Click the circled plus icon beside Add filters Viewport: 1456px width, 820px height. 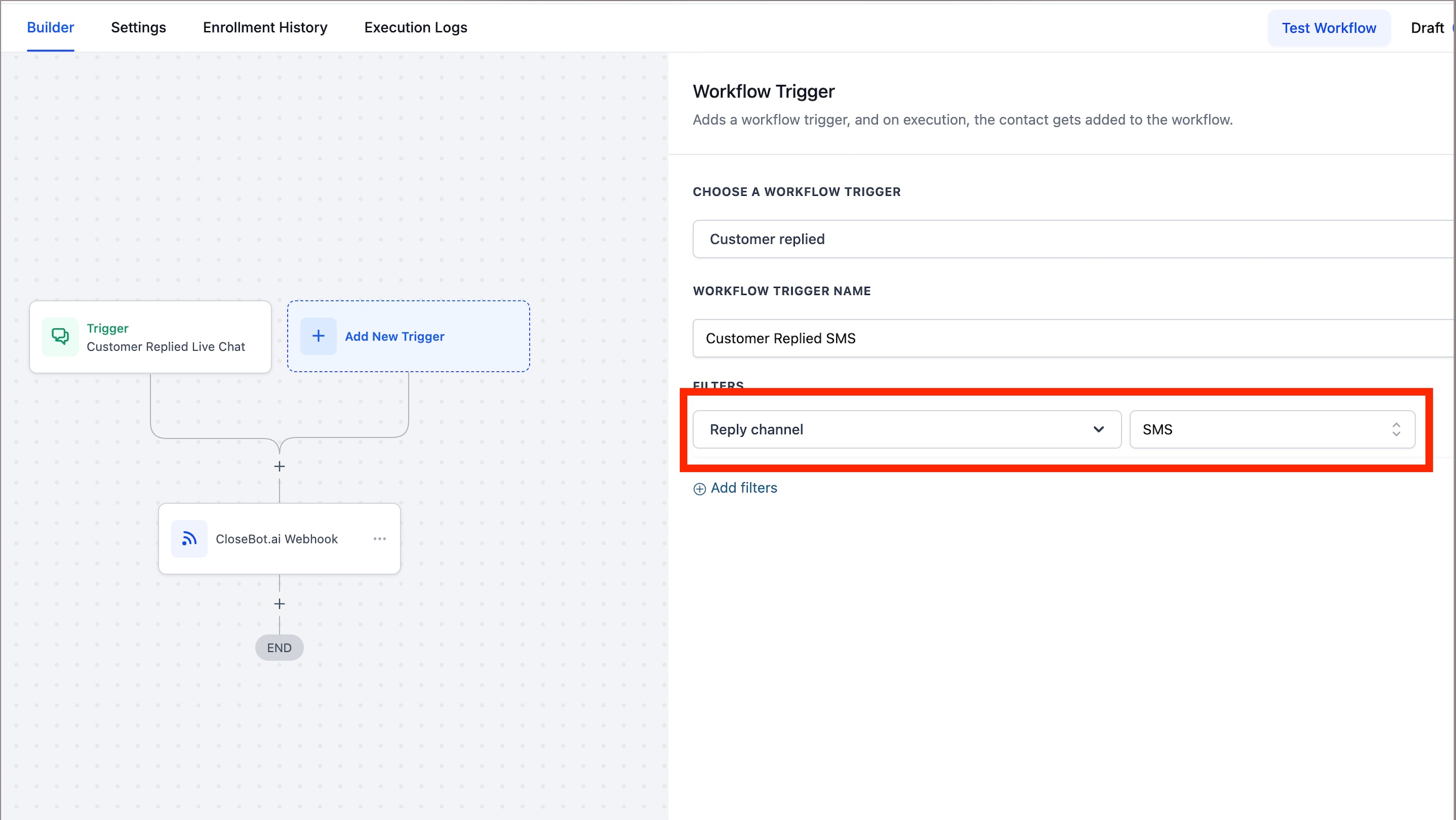(x=699, y=489)
